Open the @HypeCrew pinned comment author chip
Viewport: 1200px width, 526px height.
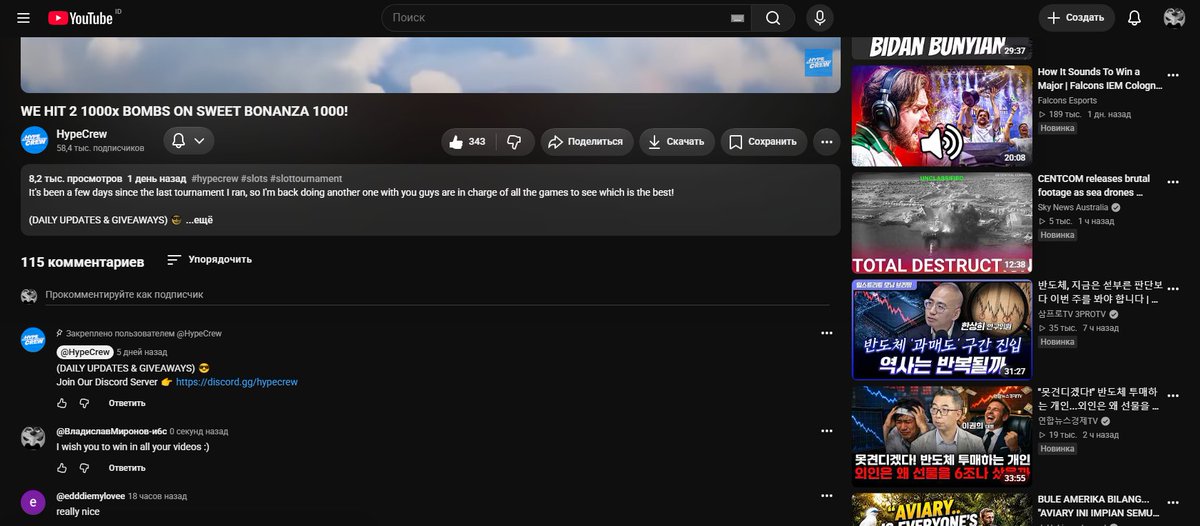coord(85,352)
